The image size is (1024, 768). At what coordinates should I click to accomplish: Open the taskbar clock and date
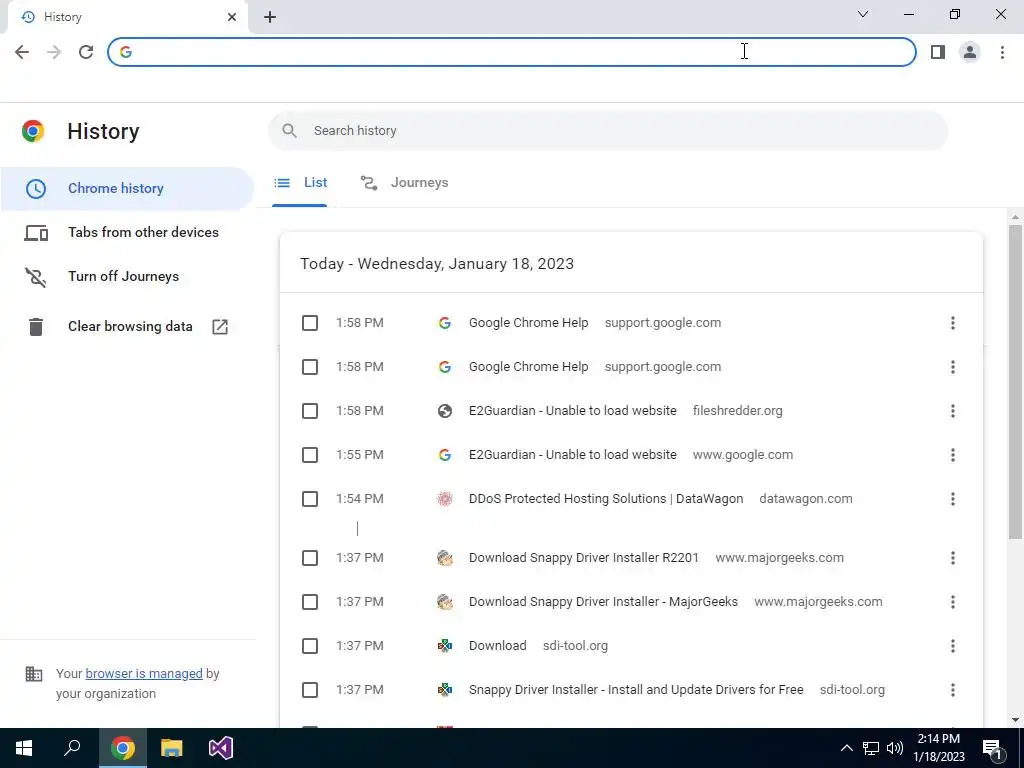click(x=938, y=748)
